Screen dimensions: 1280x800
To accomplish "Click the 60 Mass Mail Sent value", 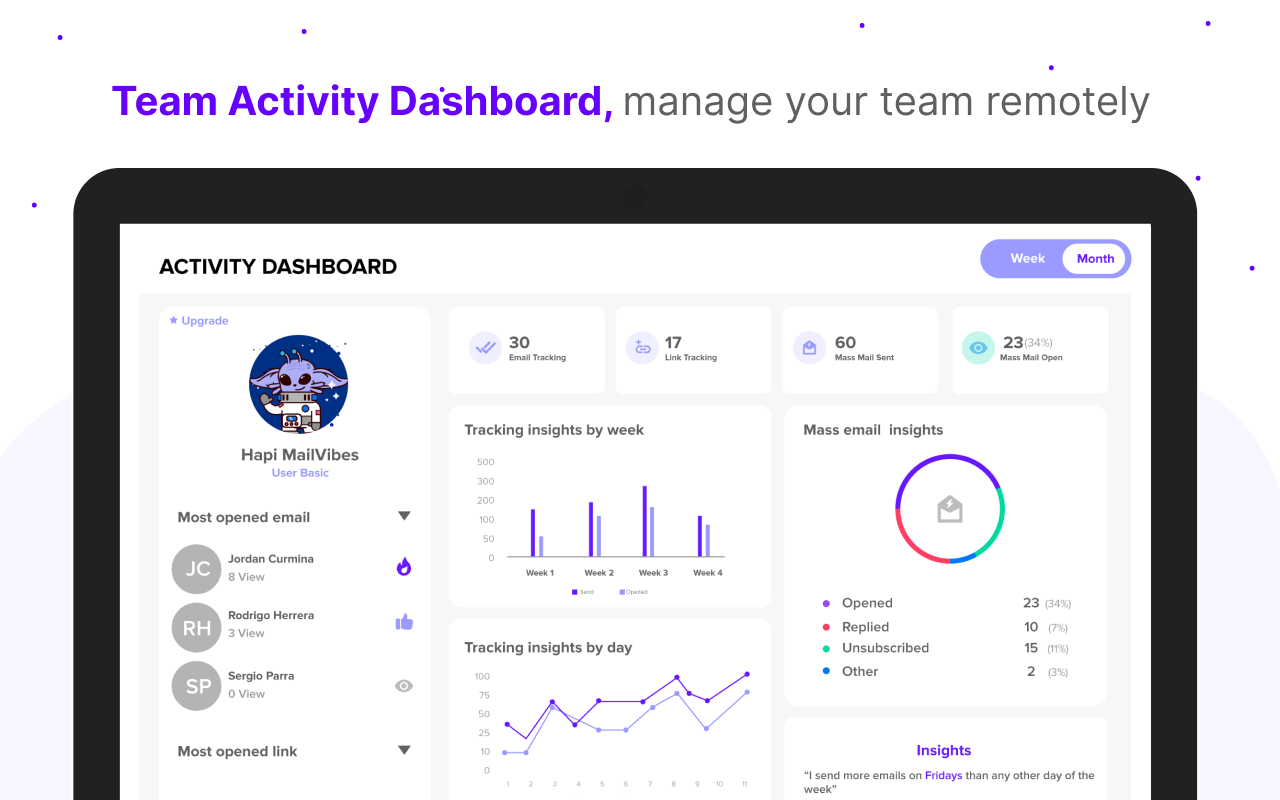I will (x=845, y=343).
